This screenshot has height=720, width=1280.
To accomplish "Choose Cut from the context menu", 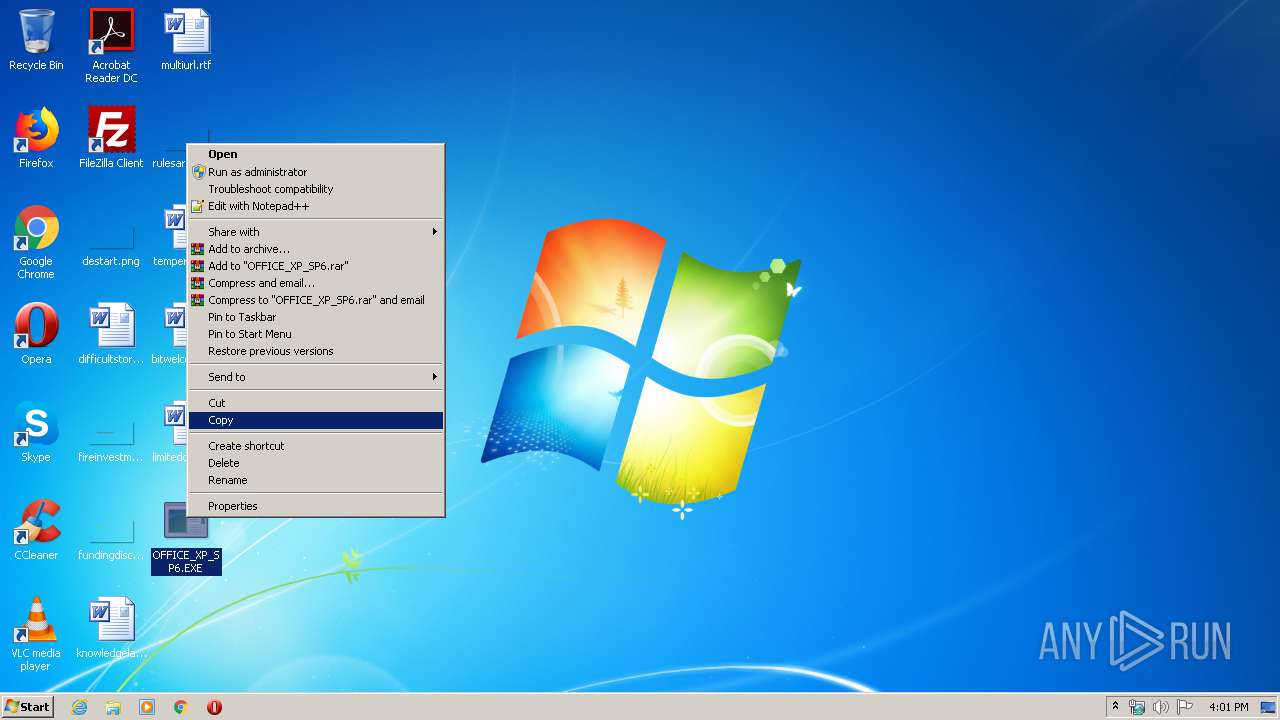I will [316, 403].
